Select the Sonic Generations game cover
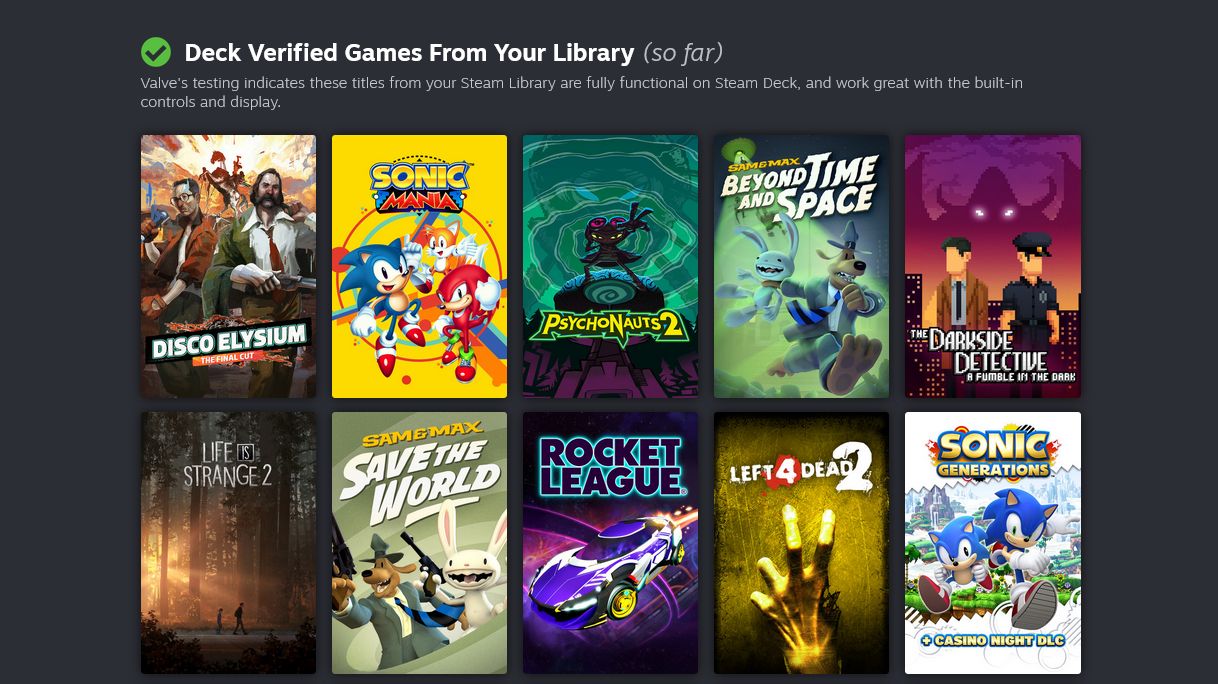 (993, 543)
